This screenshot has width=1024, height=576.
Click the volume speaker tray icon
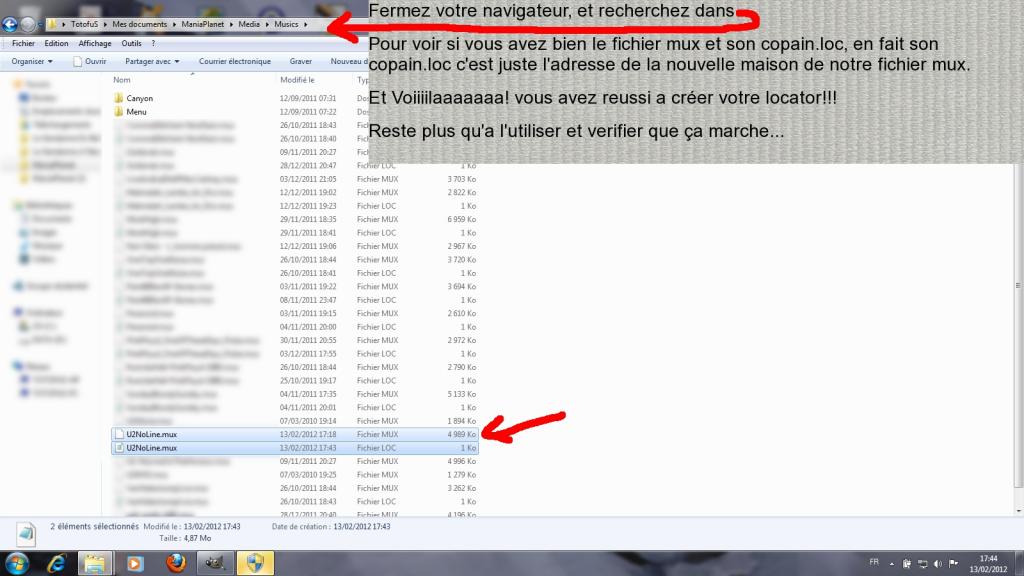pos(938,564)
